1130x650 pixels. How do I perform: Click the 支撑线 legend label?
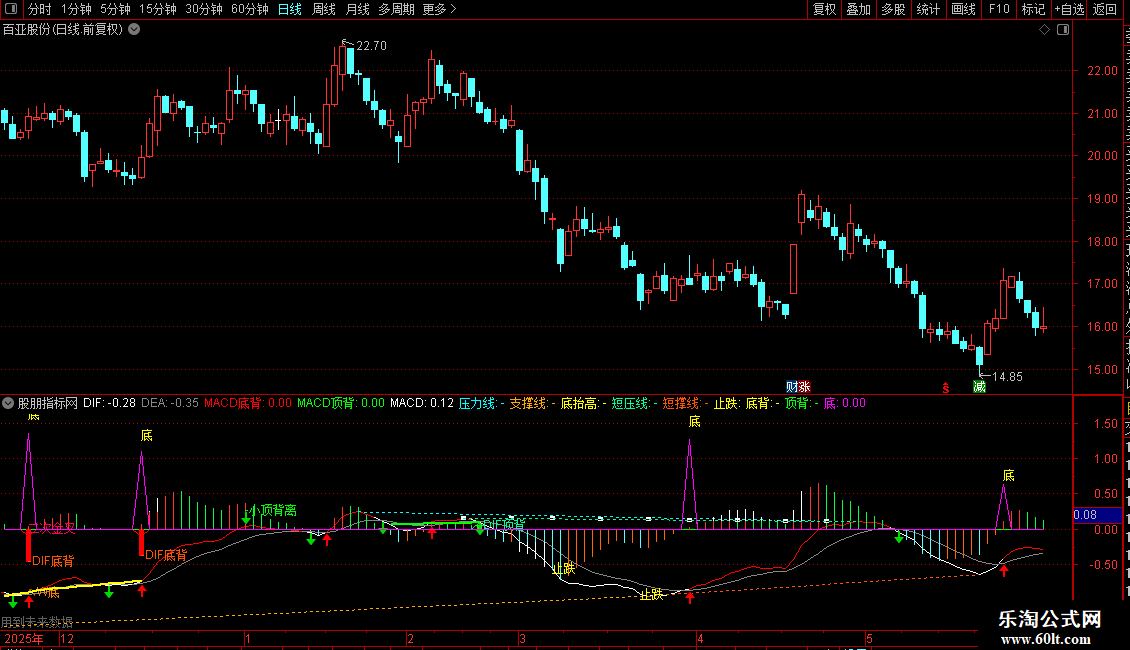pyautogui.click(x=532, y=403)
